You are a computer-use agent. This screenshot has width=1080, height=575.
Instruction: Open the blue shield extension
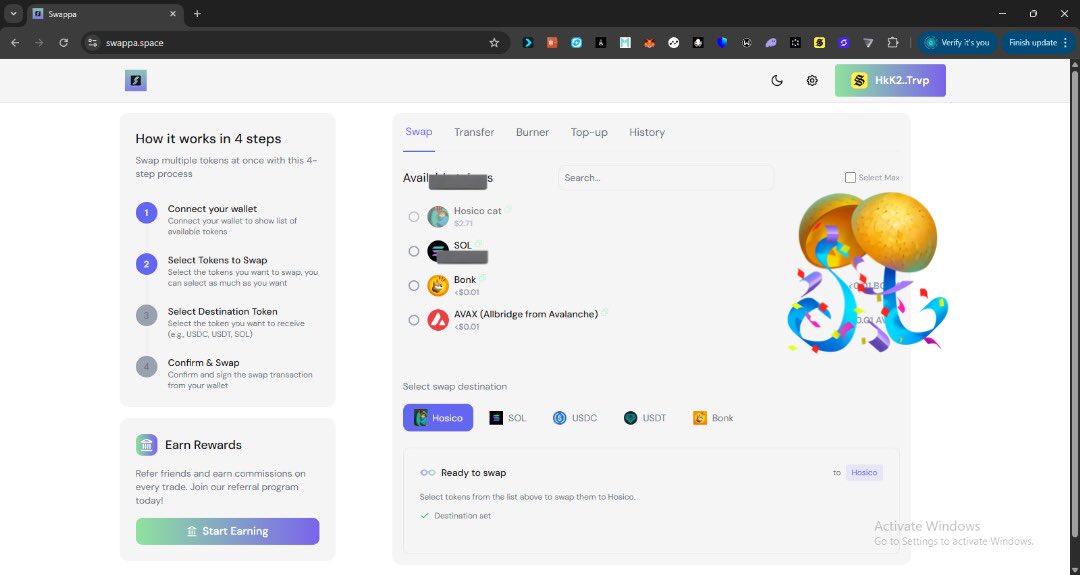point(722,43)
